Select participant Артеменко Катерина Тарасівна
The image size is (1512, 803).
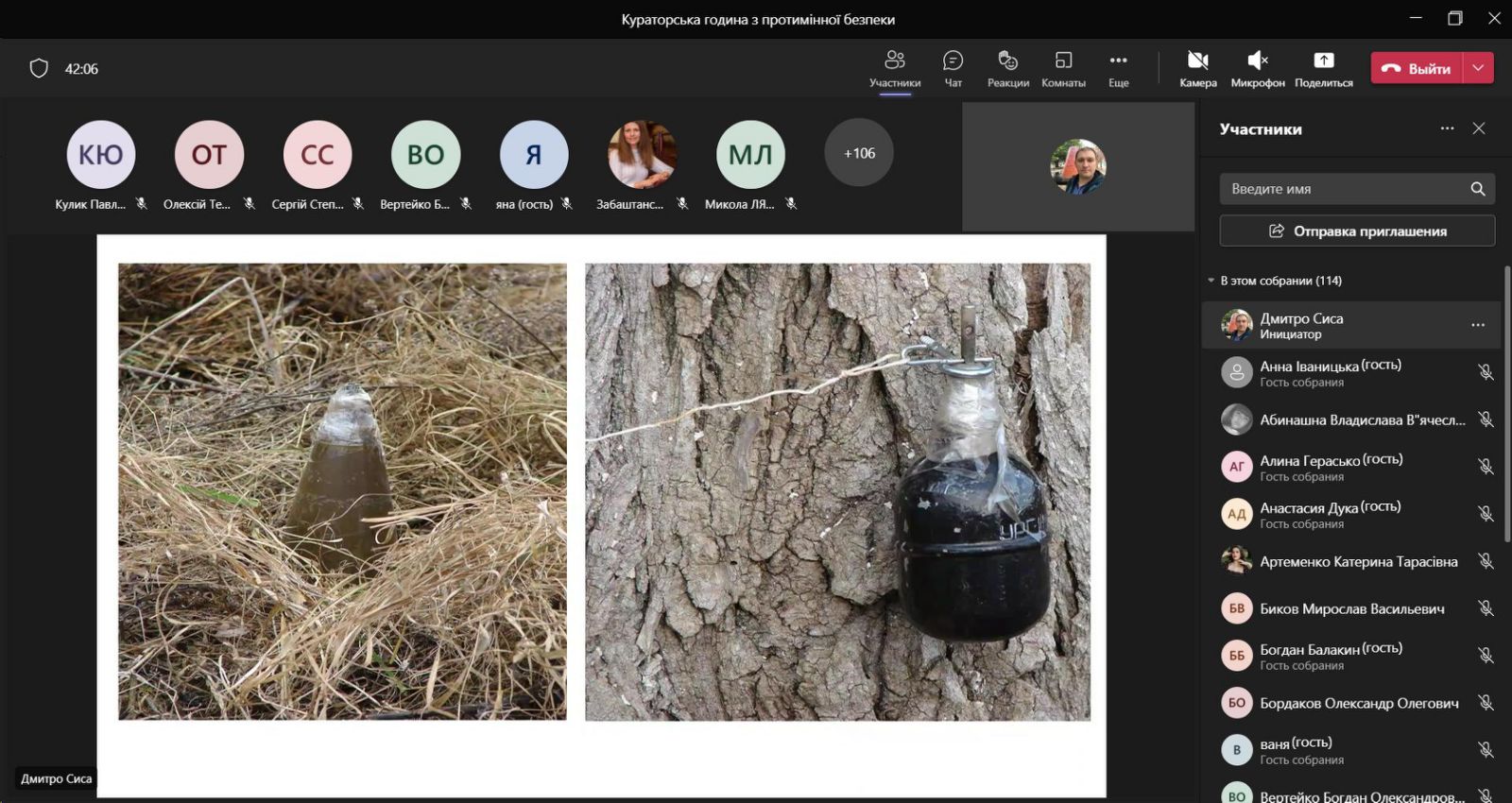[1358, 562]
